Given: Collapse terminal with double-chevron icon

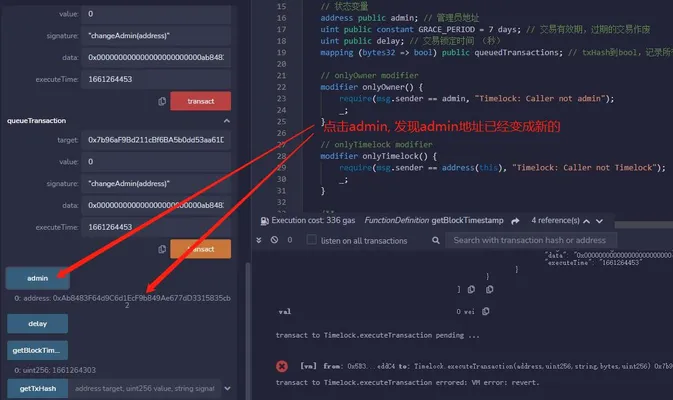Looking at the screenshot, I should [259, 240].
